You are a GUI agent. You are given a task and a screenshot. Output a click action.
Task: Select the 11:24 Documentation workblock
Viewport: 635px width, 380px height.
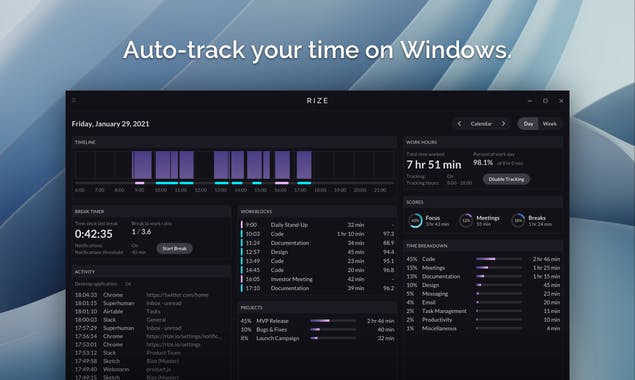click(x=318, y=243)
